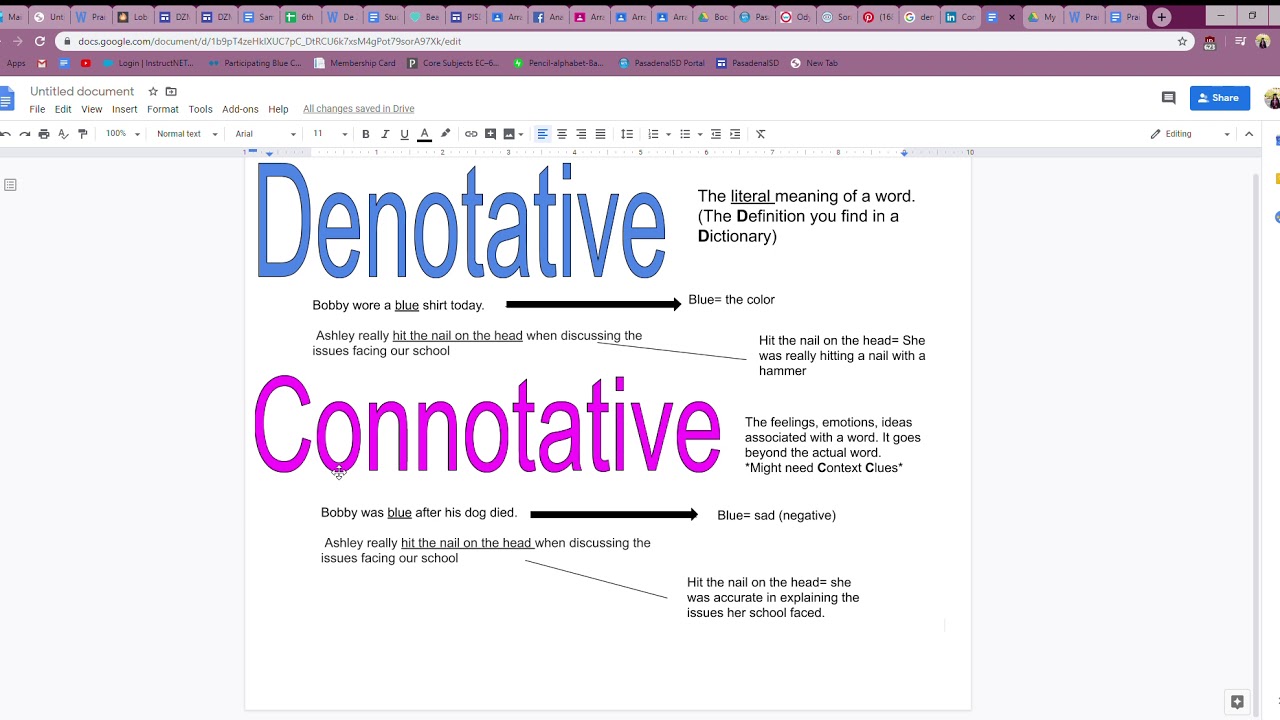Open the Insert menu
The height and width of the screenshot is (720, 1280).
[x=125, y=109]
